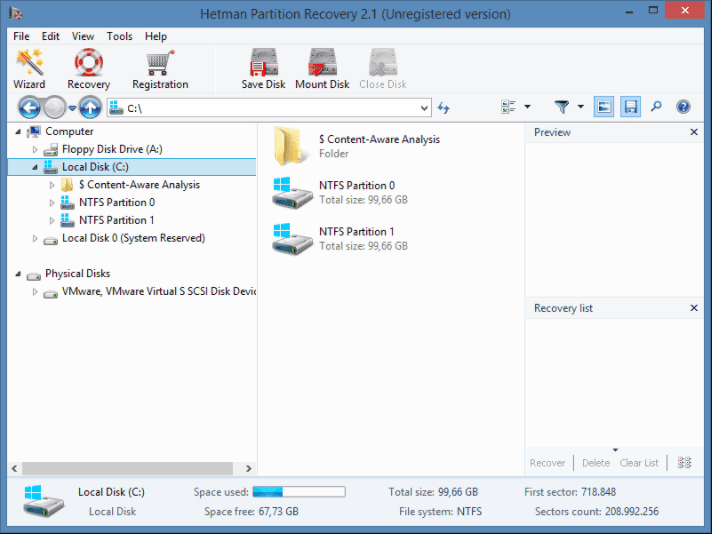Click the Recovery lifebuoy icon
This screenshot has height=534, width=712.
click(89, 62)
